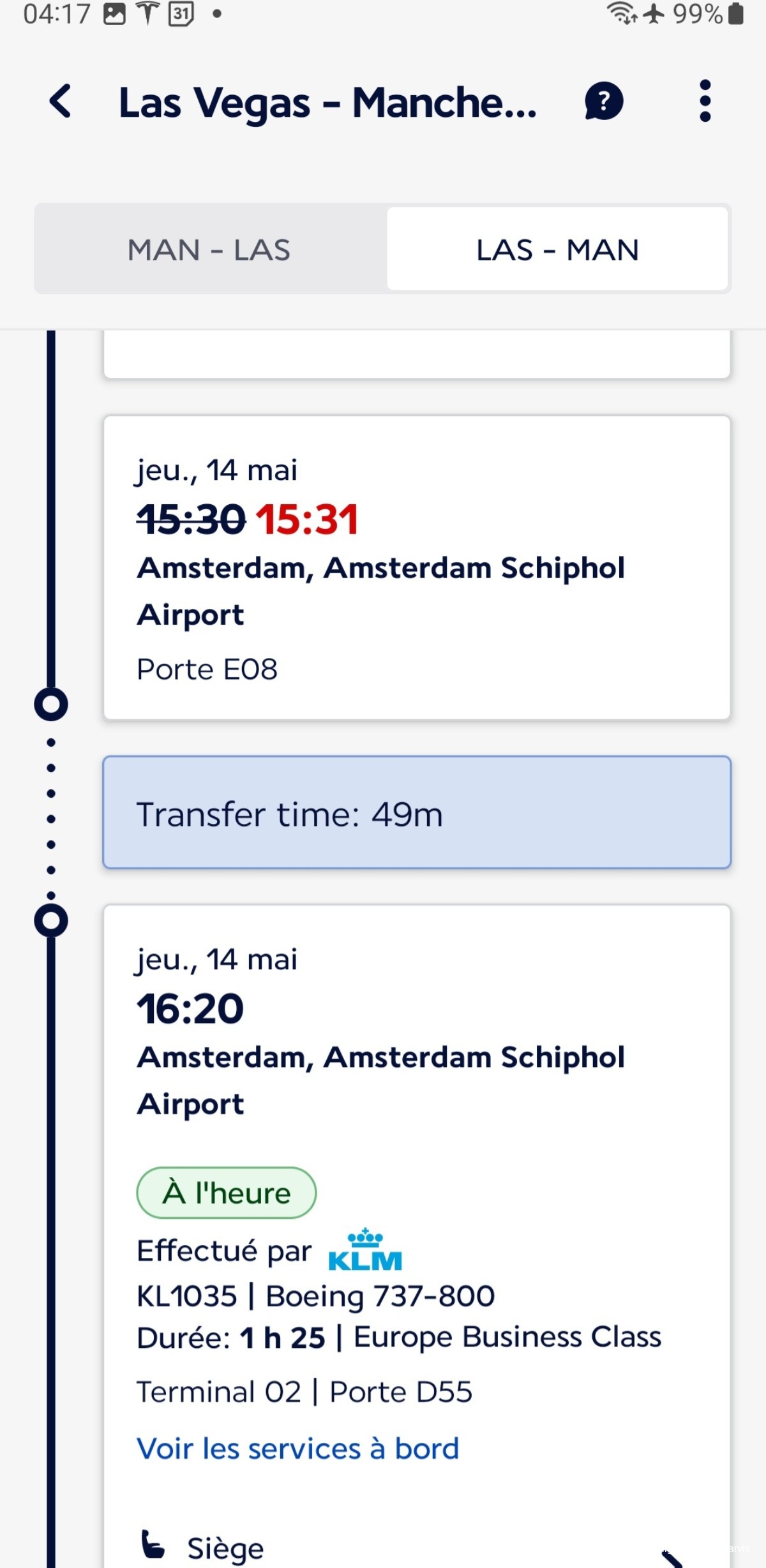Image resolution: width=766 pixels, height=1568 pixels.
Task: Tap the Wi-Fi icon in status bar
Action: pyautogui.click(x=622, y=13)
